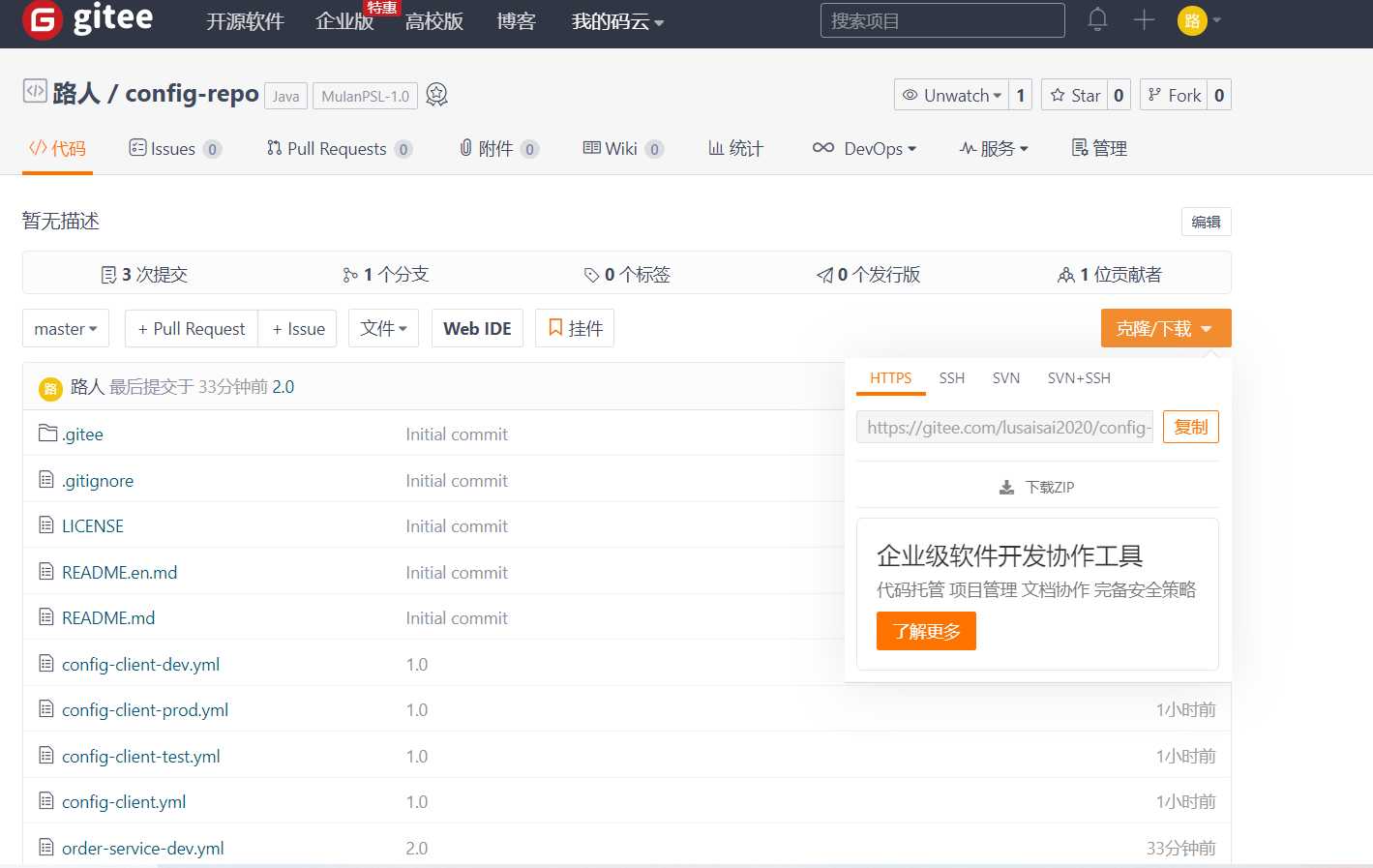This screenshot has height=868, width=1373.
Task: Click the 编辑 description button
Action: [x=1206, y=222]
